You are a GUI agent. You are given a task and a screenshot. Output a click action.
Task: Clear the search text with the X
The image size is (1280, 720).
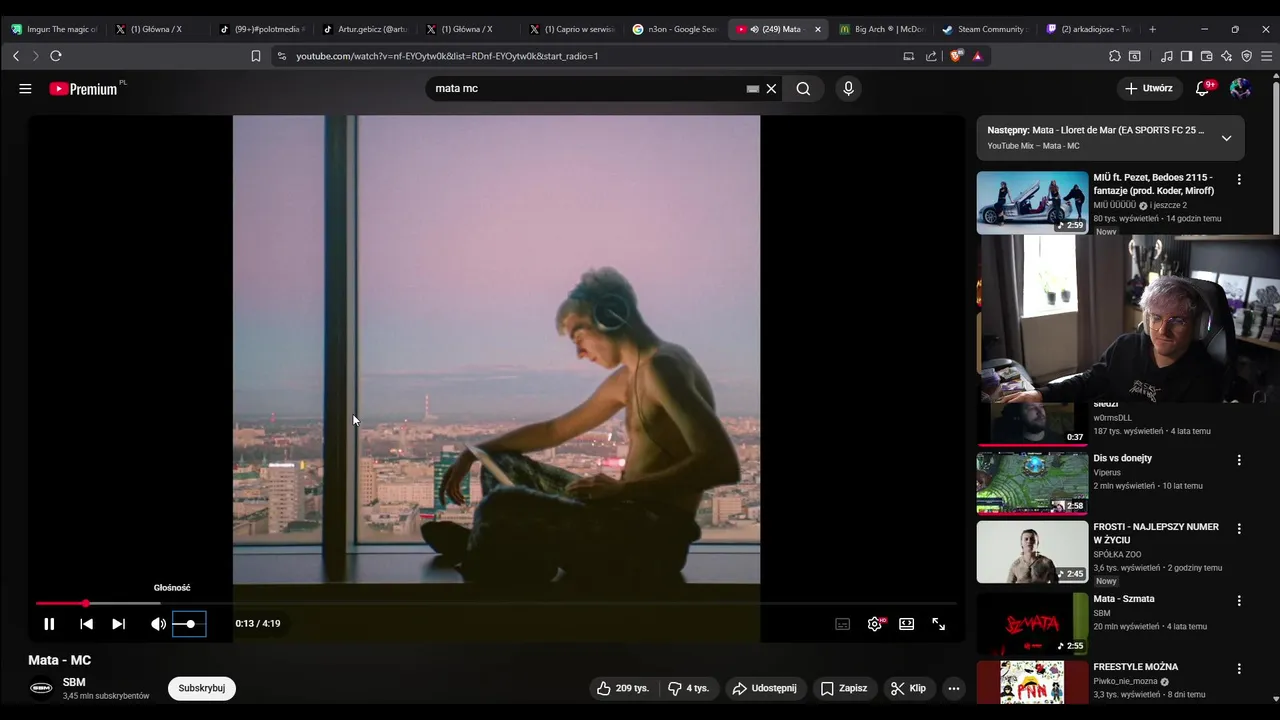pos(771,89)
